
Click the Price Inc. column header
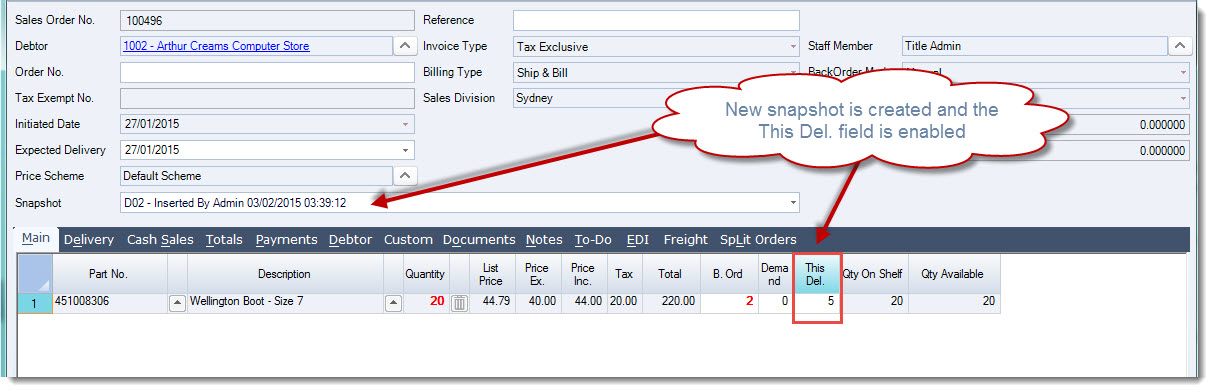point(583,273)
